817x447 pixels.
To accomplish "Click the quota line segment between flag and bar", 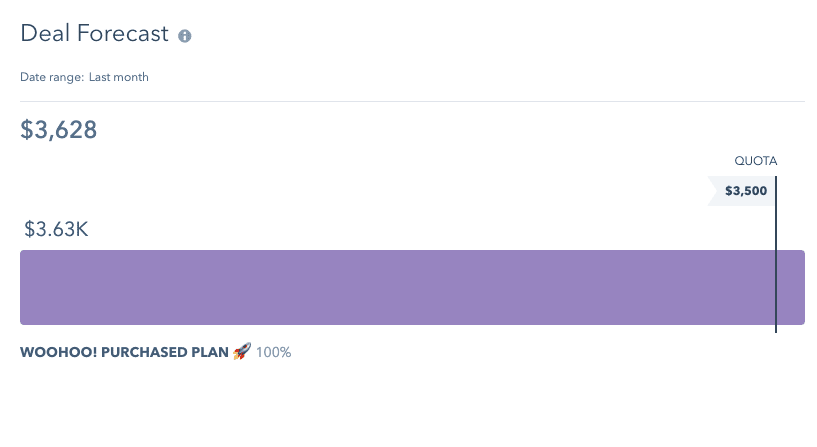I will [x=776, y=228].
